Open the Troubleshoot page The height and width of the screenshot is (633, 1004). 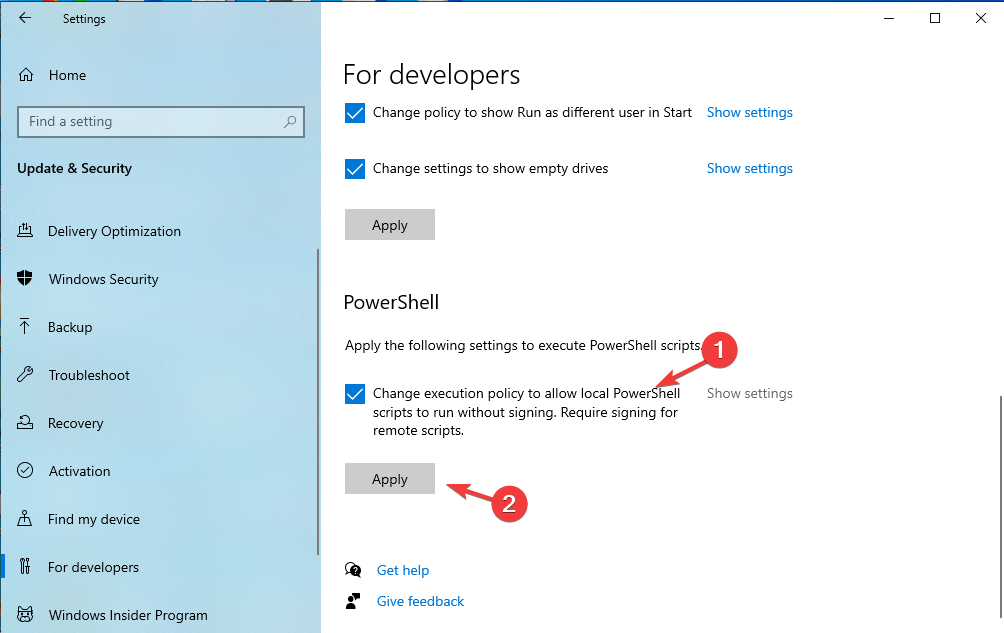(x=89, y=375)
